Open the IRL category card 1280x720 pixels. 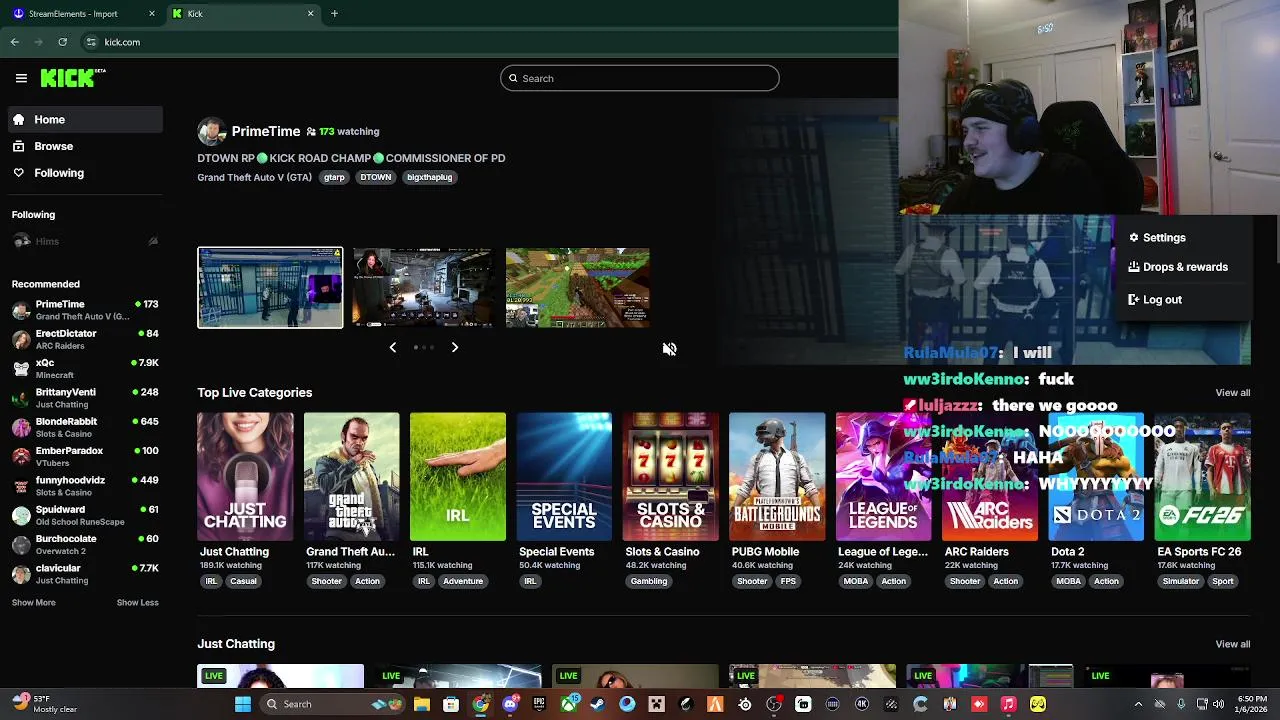[458, 477]
